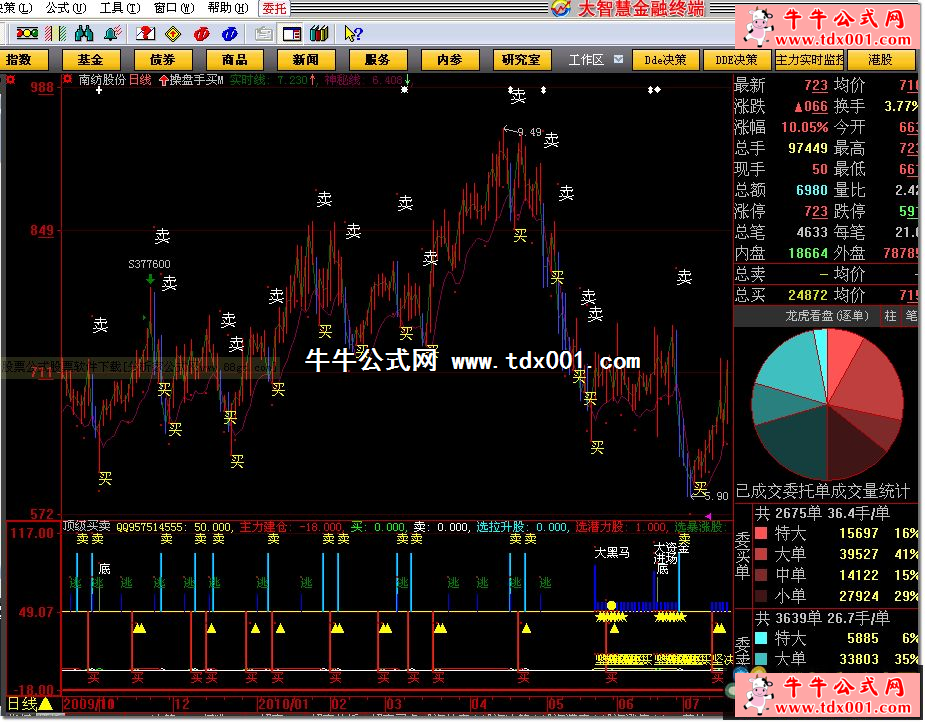The height and width of the screenshot is (722, 925).
Task: Expand the 工作区 dropdown arrow
Action: pyautogui.click(x=618, y=60)
